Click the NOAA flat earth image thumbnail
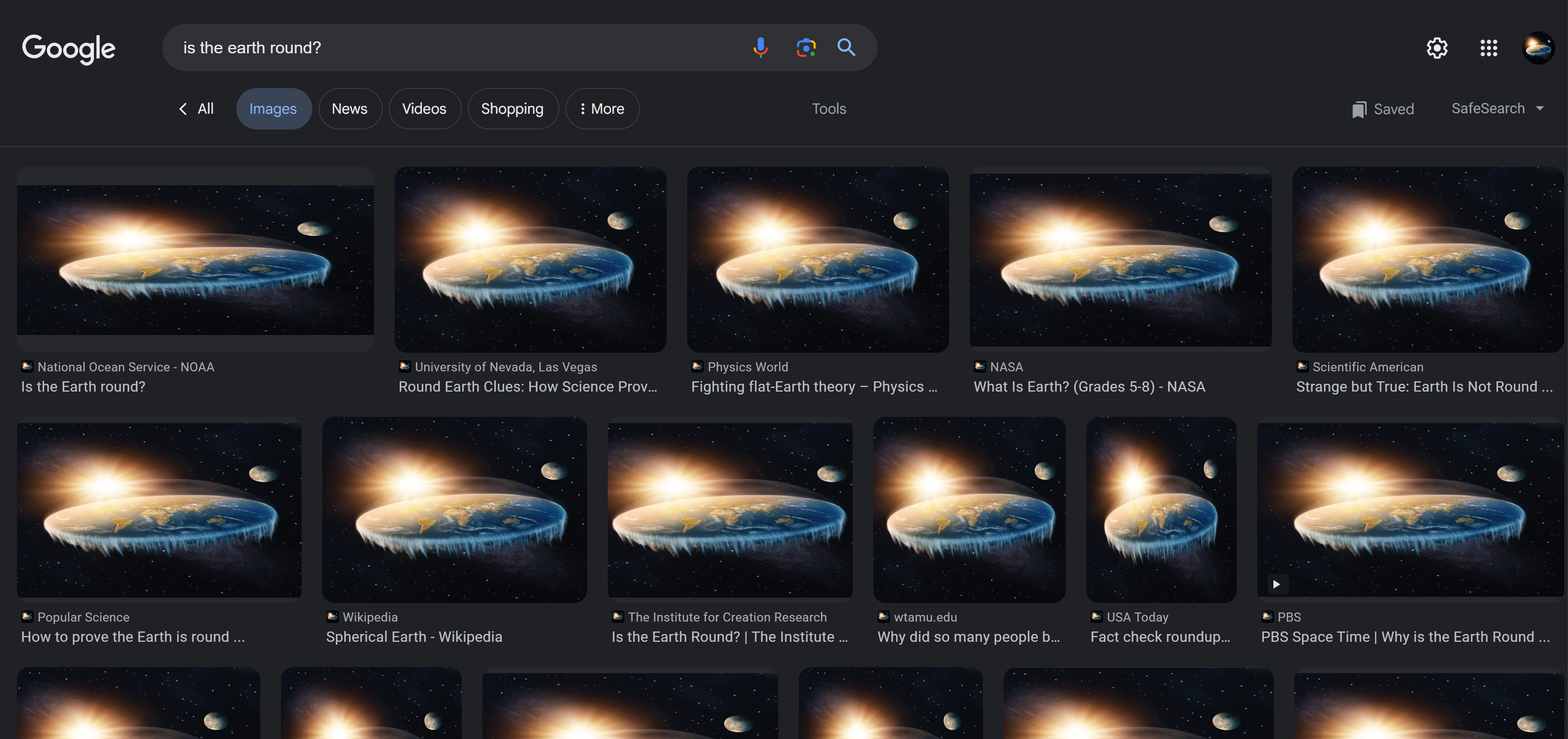The height and width of the screenshot is (739, 1568). click(195, 260)
